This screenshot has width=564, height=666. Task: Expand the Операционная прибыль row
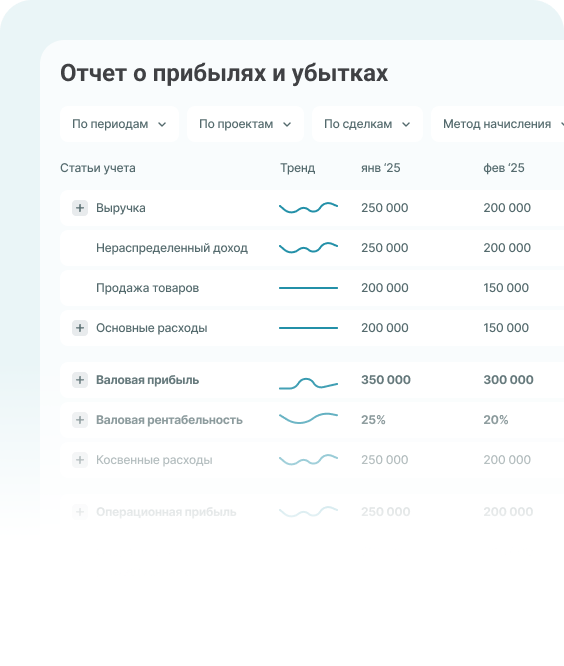pyautogui.click(x=80, y=511)
